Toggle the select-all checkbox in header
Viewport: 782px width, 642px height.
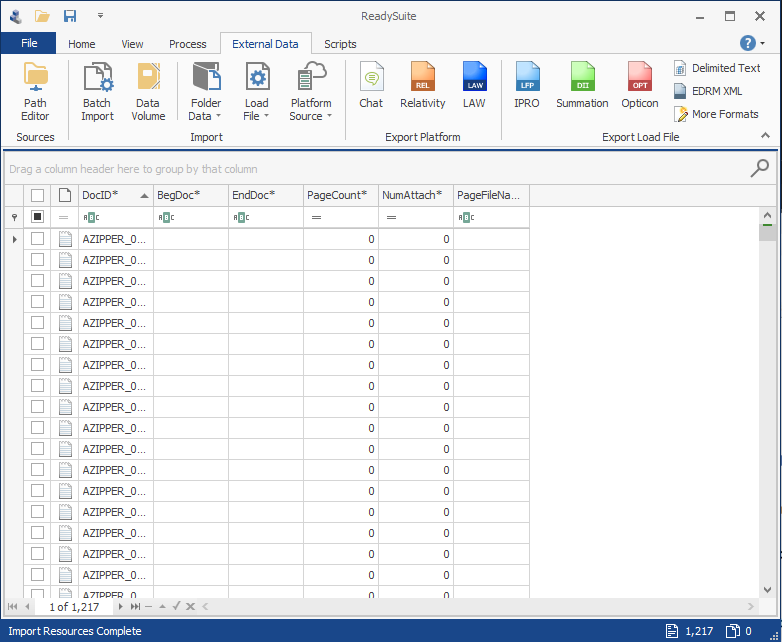[37, 195]
